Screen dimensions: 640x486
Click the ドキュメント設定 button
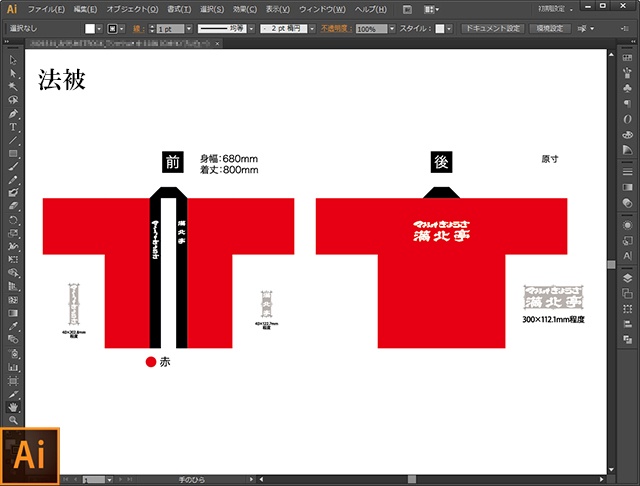point(491,29)
